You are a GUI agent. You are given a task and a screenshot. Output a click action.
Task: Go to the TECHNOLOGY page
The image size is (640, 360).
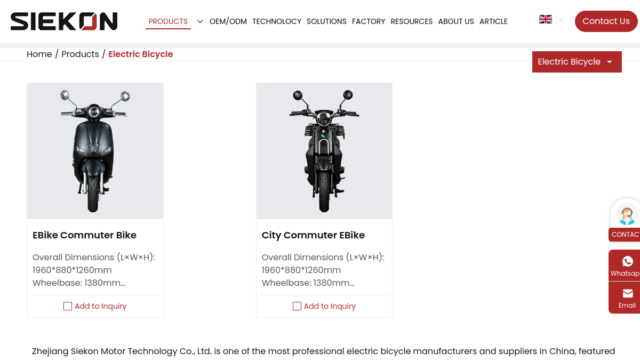(x=277, y=21)
